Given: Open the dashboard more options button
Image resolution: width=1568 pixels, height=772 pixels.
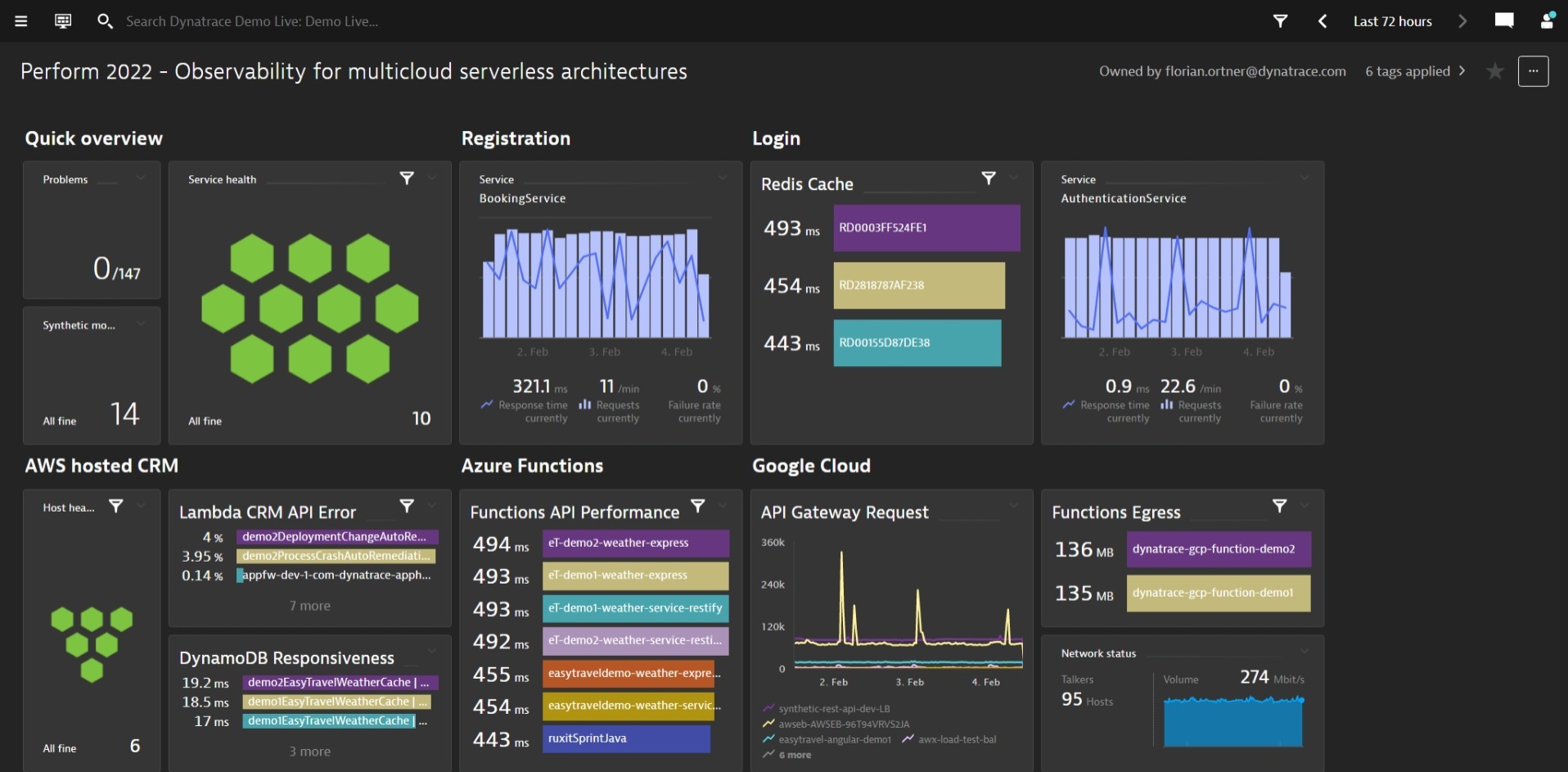Looking at the screenshot, I should [x=1534, y=71].
